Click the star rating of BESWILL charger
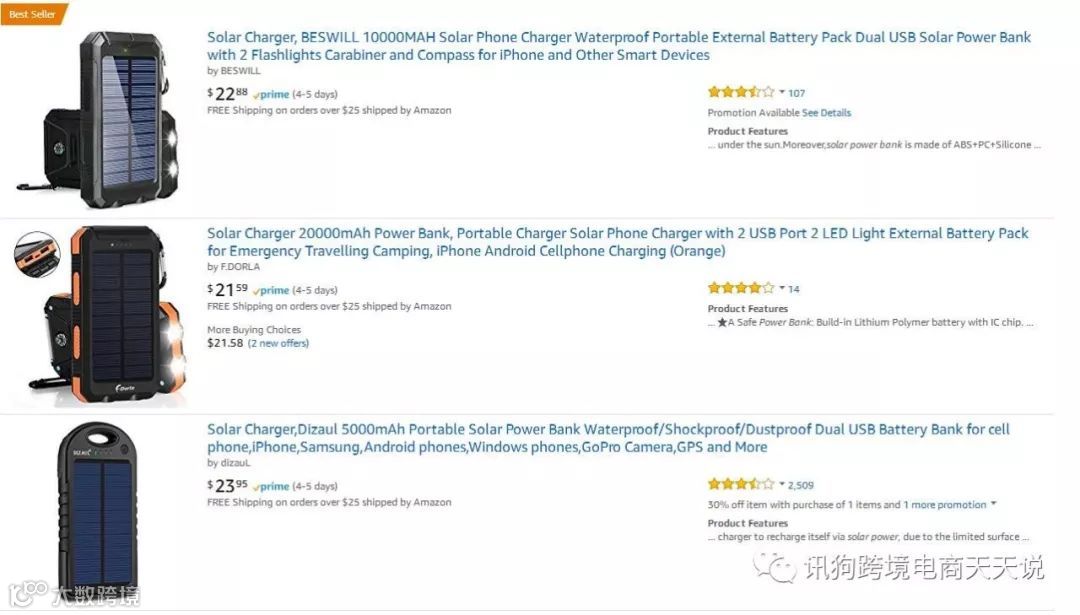 click(x=741, y=92)
